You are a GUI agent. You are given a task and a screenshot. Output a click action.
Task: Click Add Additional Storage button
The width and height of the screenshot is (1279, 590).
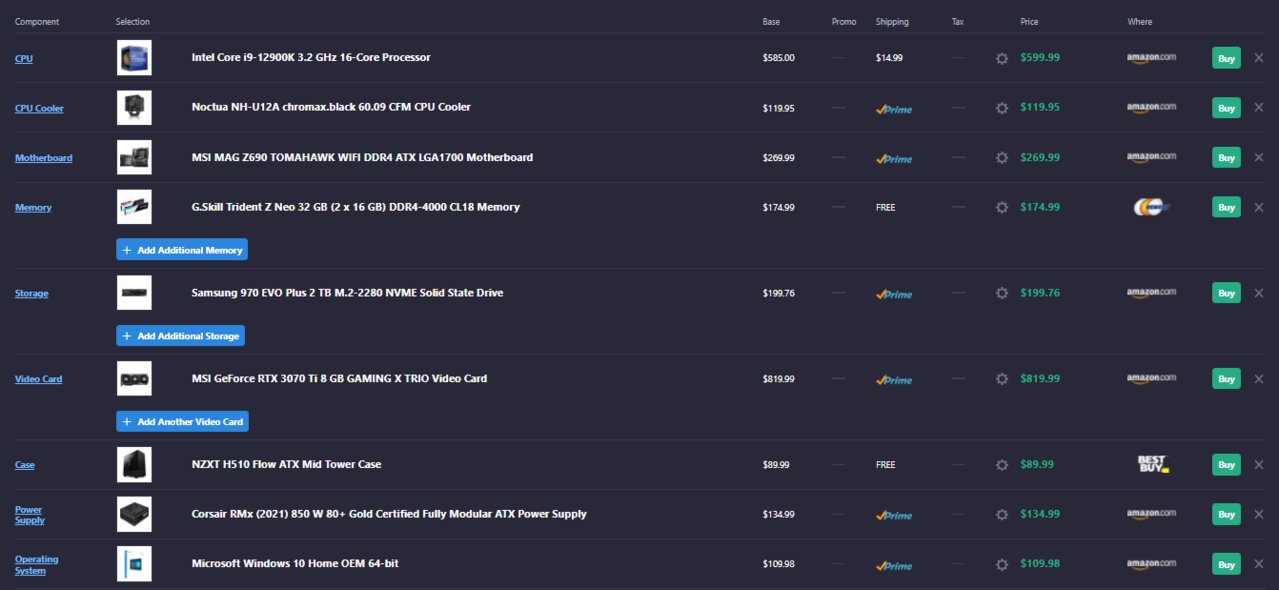tap(180, 336)
